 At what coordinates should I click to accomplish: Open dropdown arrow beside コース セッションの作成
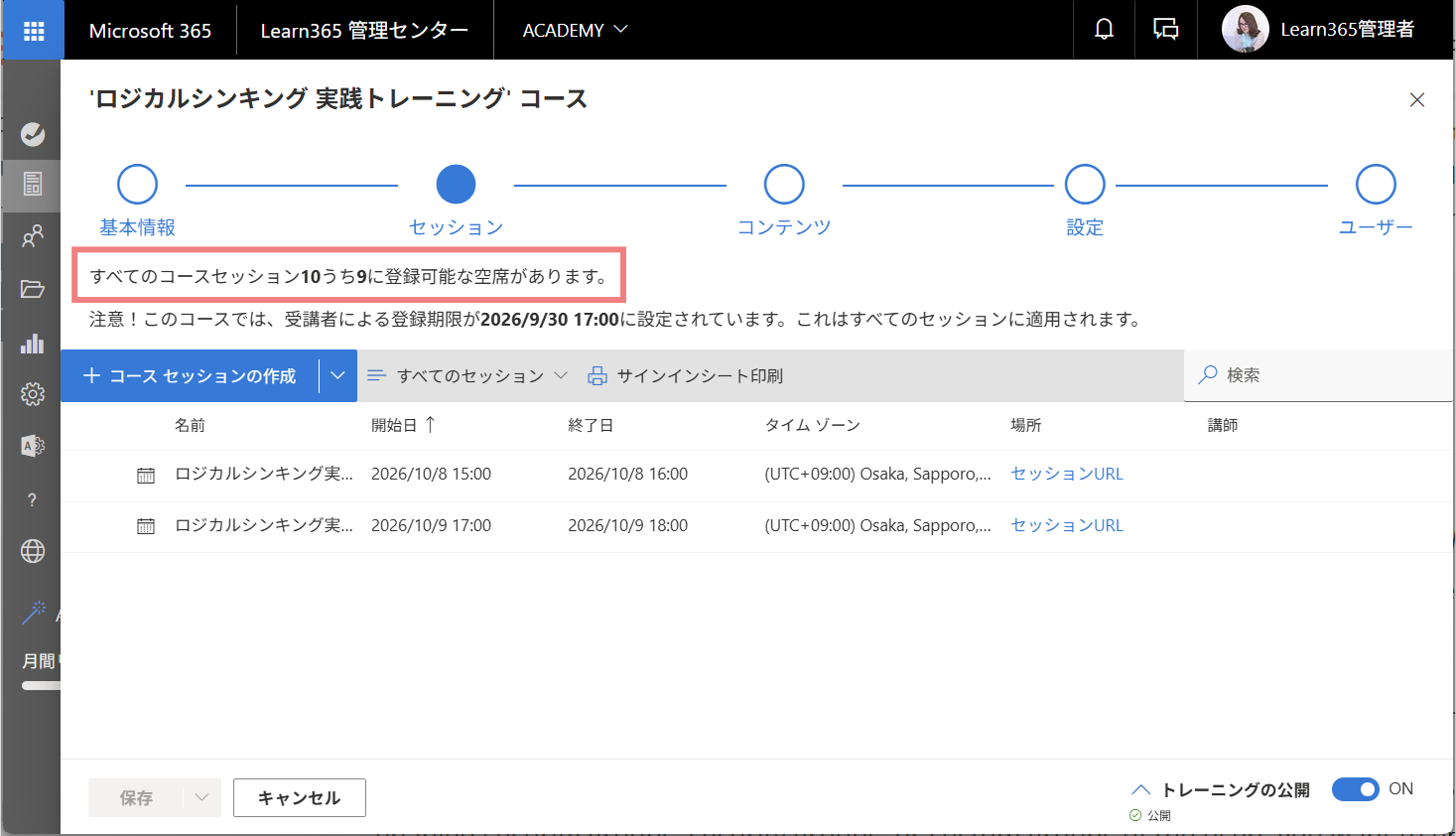pos(337,375)
